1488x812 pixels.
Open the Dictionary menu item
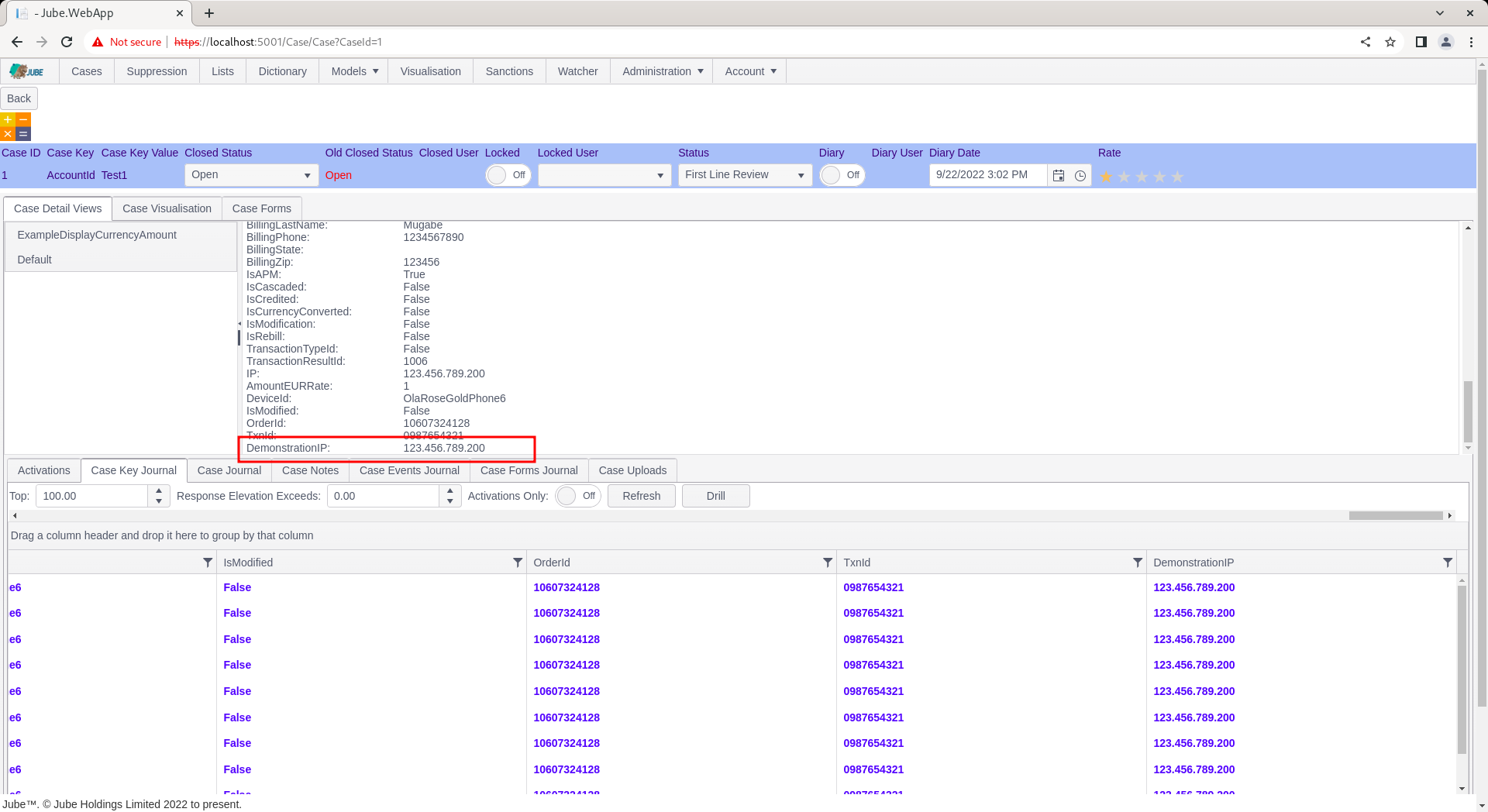(x=283, y=71)
